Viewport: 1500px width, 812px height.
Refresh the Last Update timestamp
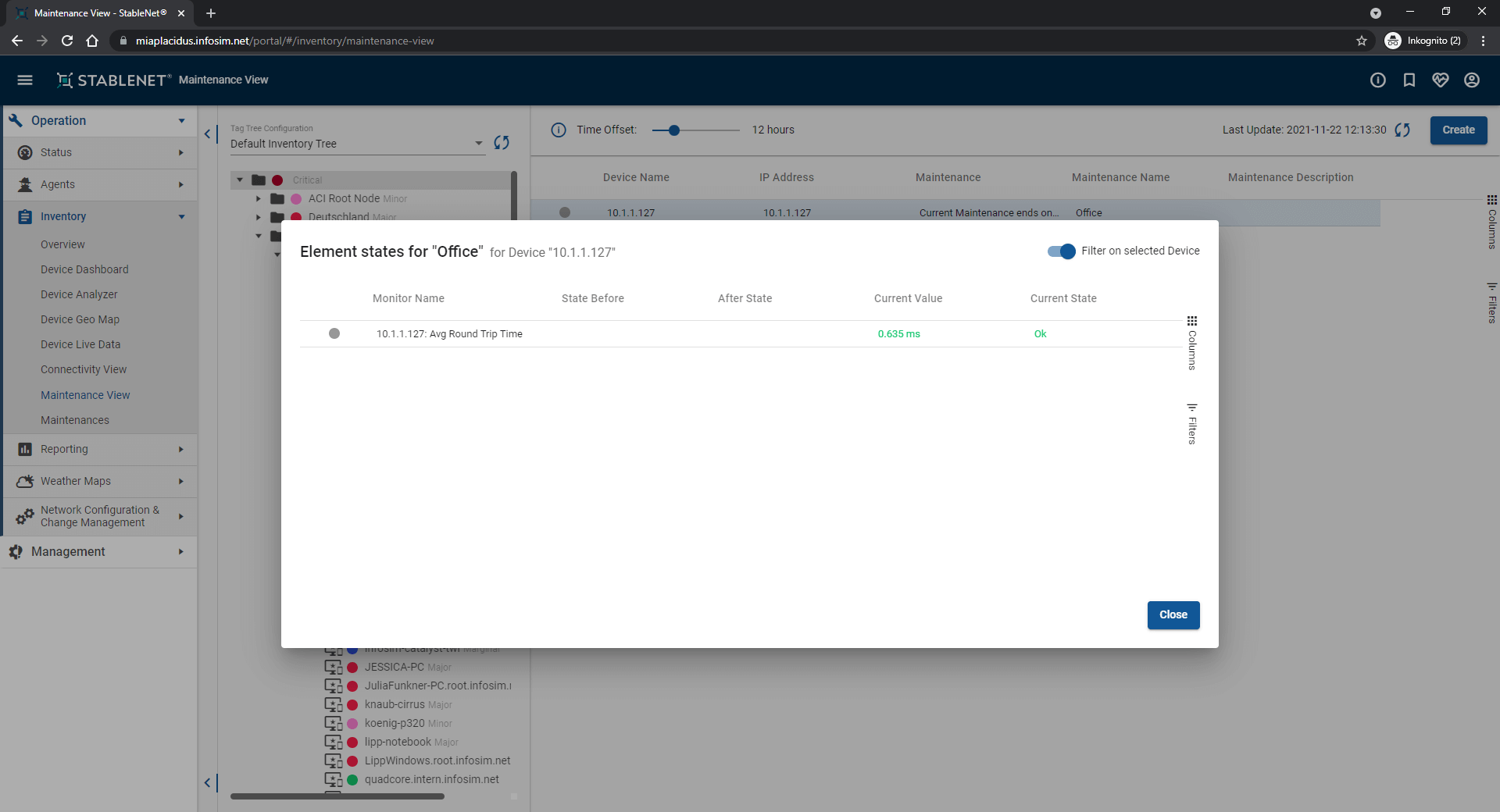point(1402,130)
